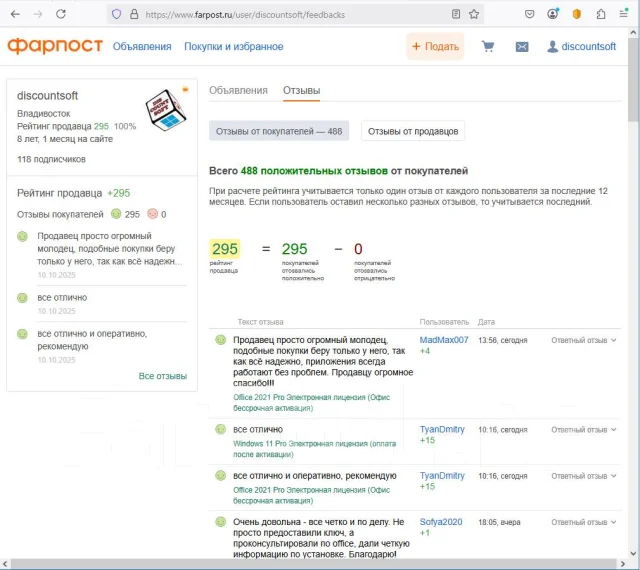The width and height of the screenshot is (640, 570).
Task: Click '13:56, сегодня' date cell
Action: [x=503, y=340]
